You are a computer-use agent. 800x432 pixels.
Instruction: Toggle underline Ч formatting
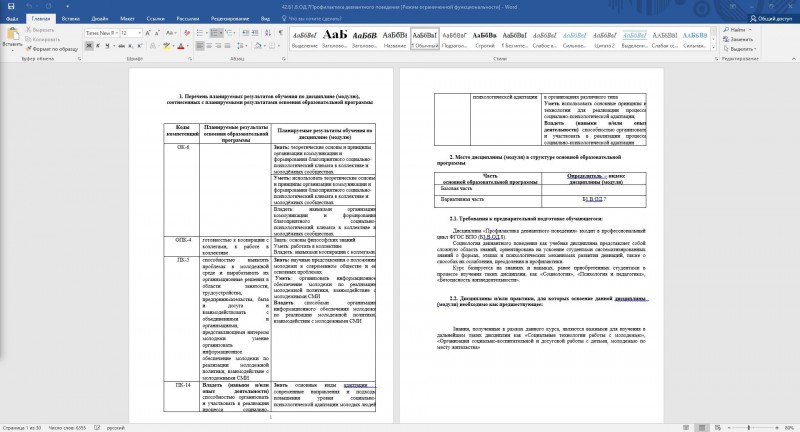click(x=107, y=46)
